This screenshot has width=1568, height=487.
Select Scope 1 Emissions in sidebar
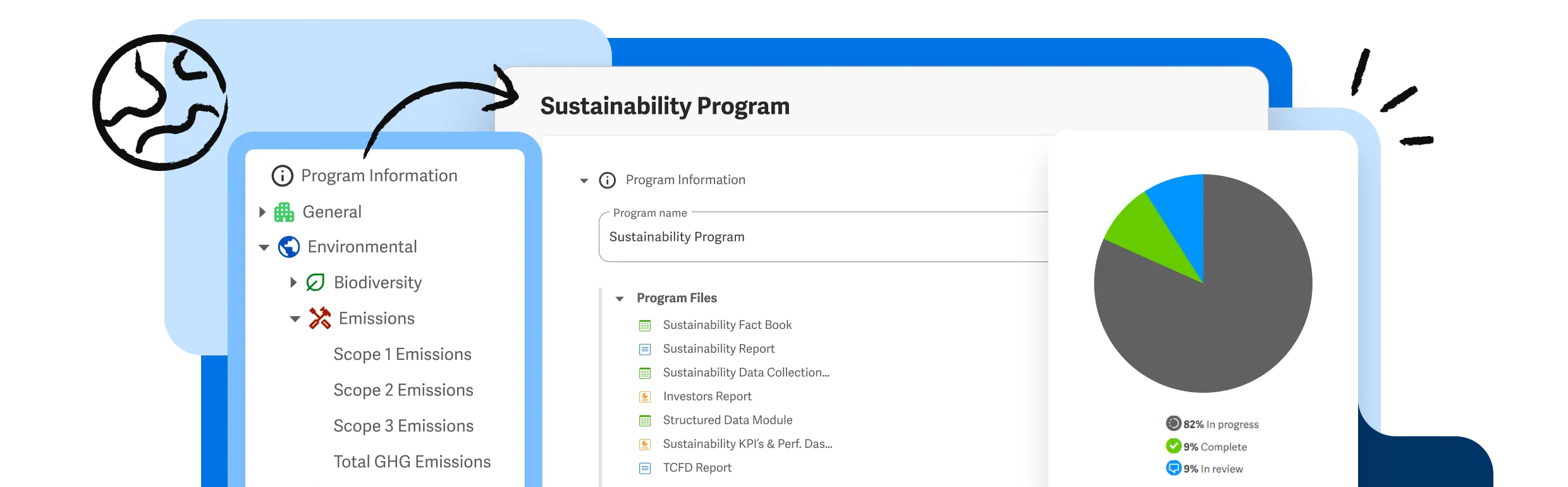click(402, 354)
